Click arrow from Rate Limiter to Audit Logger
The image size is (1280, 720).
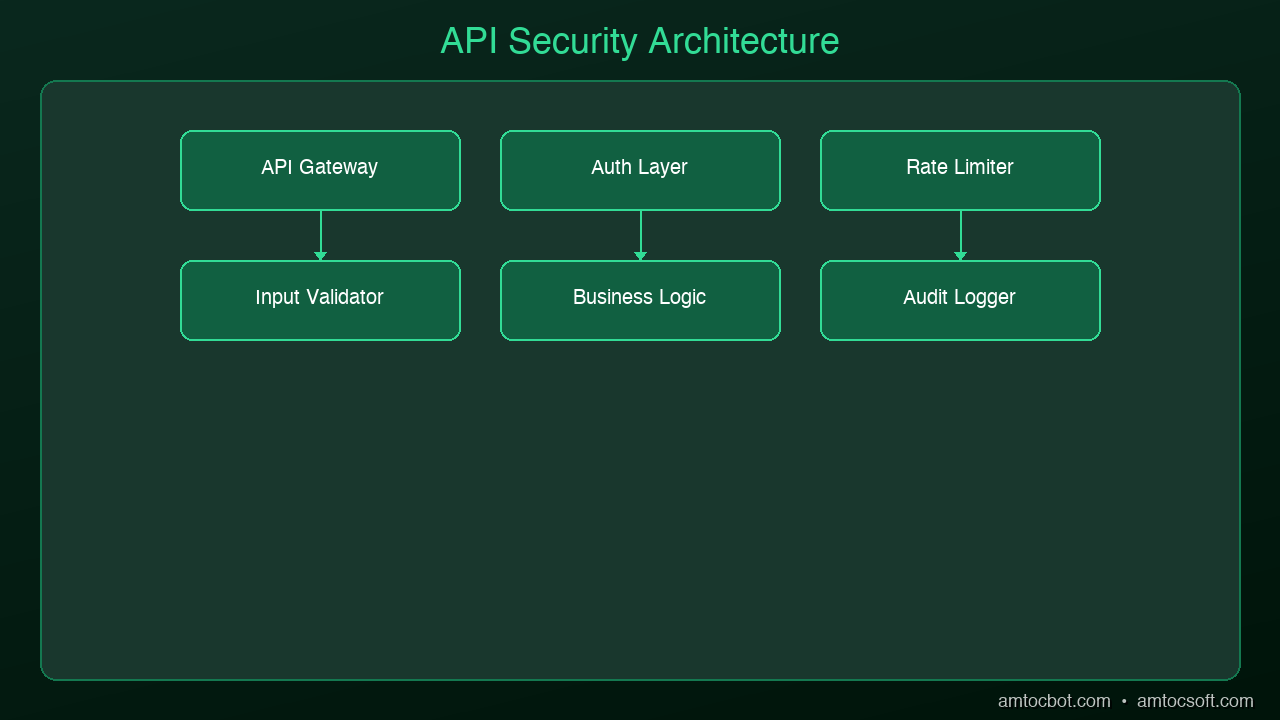pos(960,235)
